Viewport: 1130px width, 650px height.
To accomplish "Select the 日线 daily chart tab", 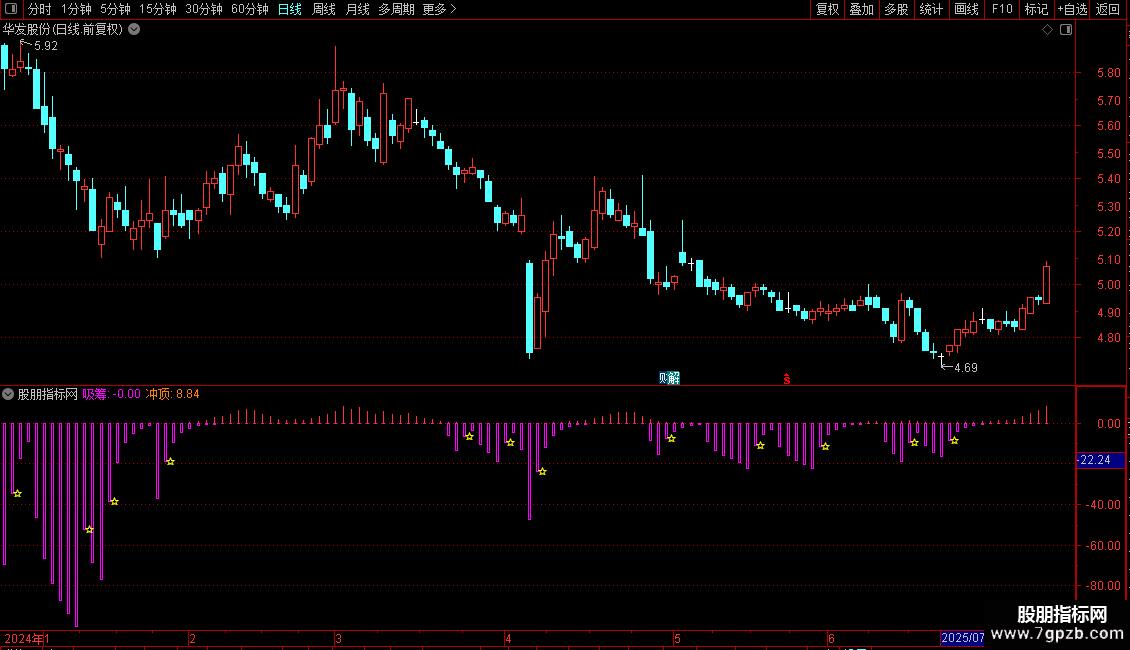I will click(x=290, y=9).
